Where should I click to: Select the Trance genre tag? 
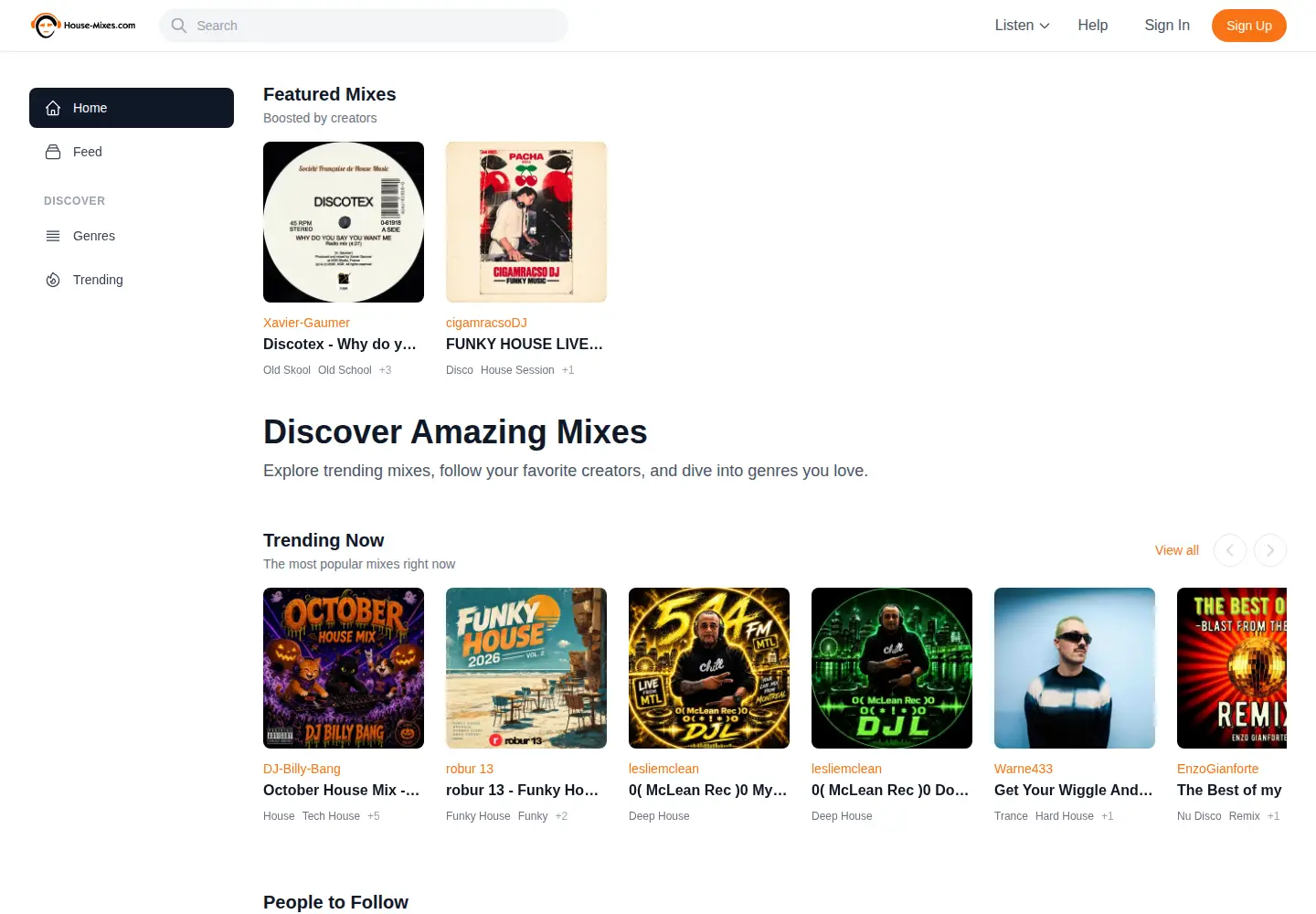tap(1011, 816)
